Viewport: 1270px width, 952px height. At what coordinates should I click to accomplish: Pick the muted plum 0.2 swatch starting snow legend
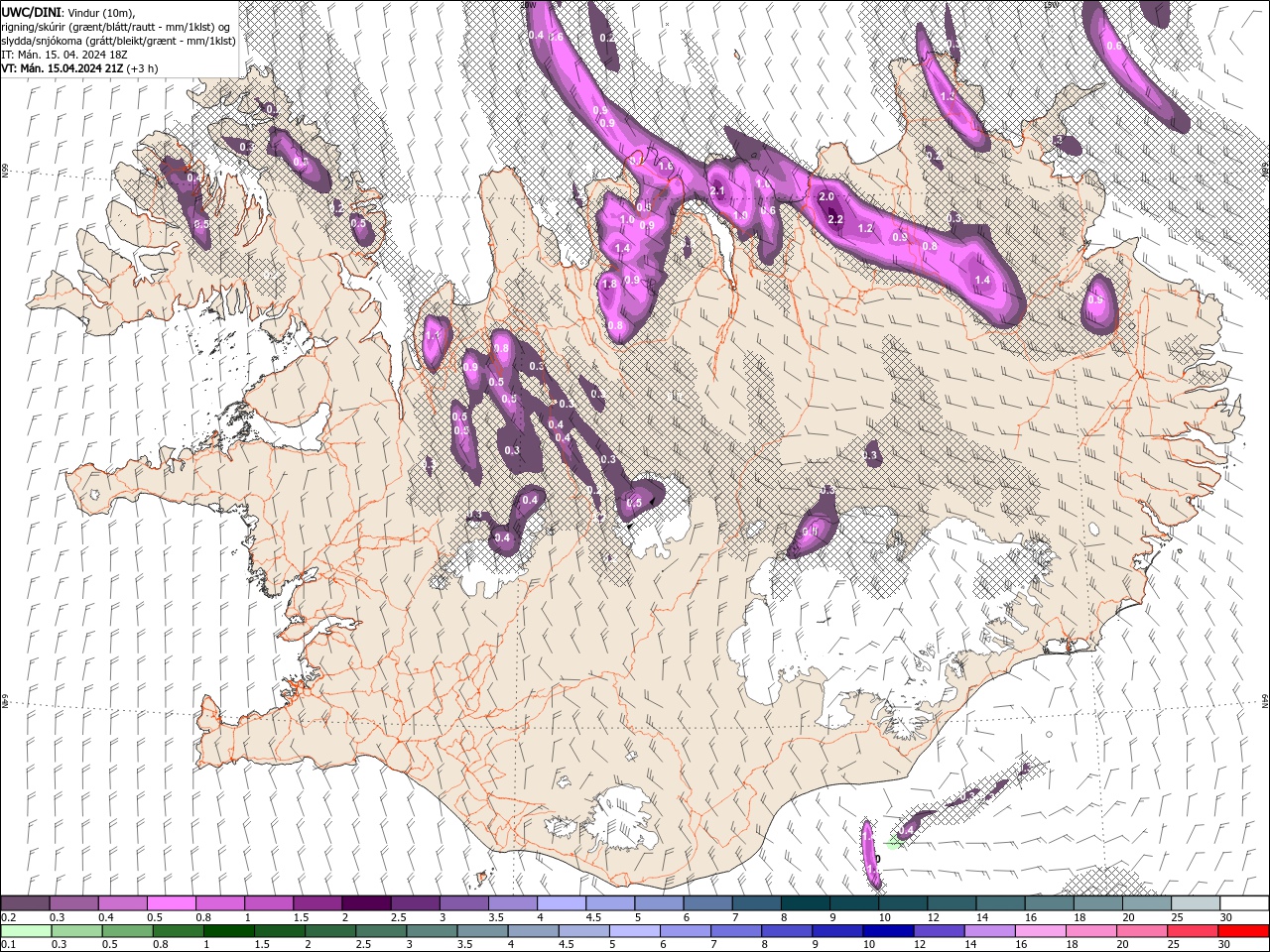click(x=25, y=903)
